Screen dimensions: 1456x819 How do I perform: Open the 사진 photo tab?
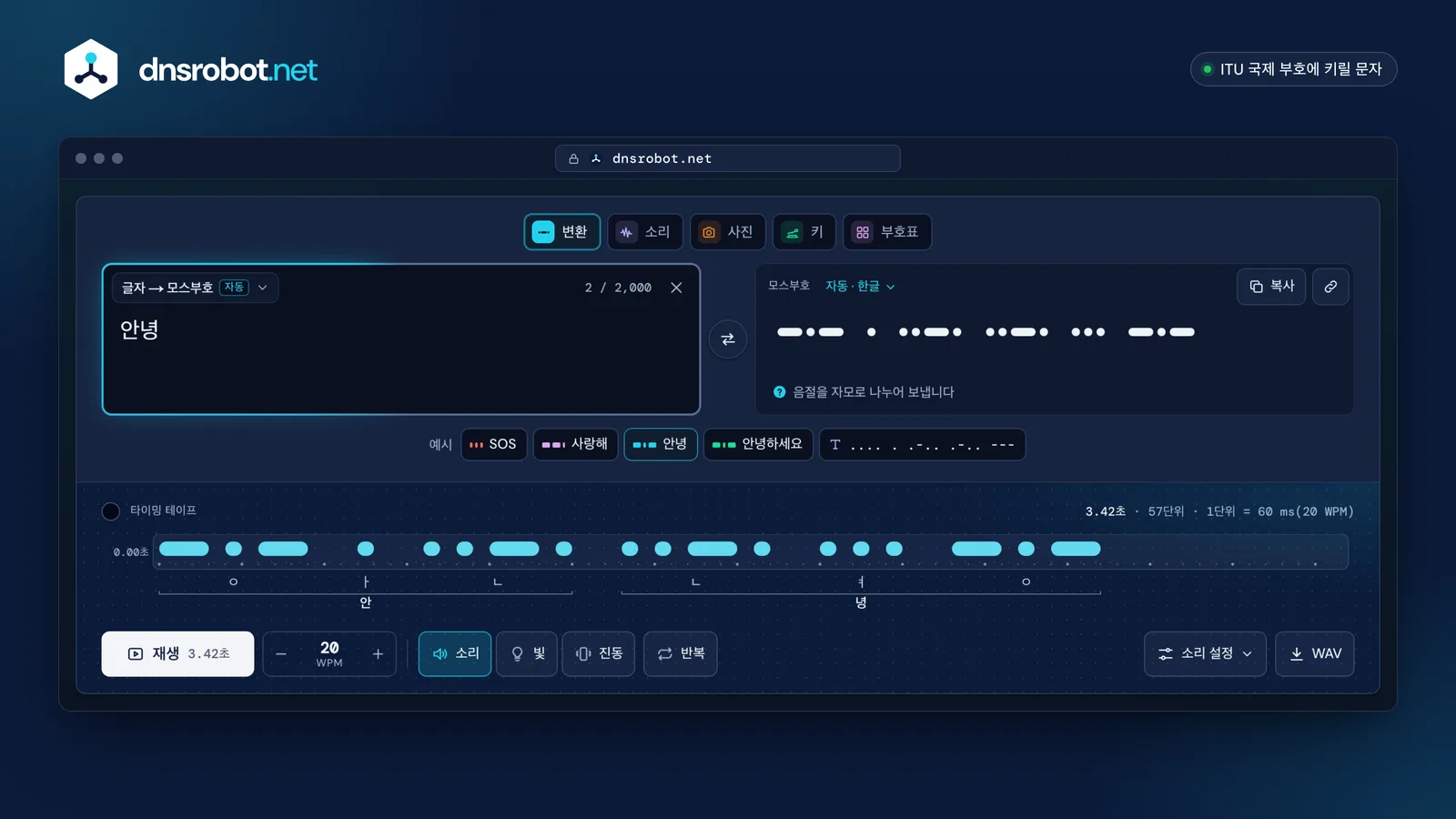[x=727, y=232]
